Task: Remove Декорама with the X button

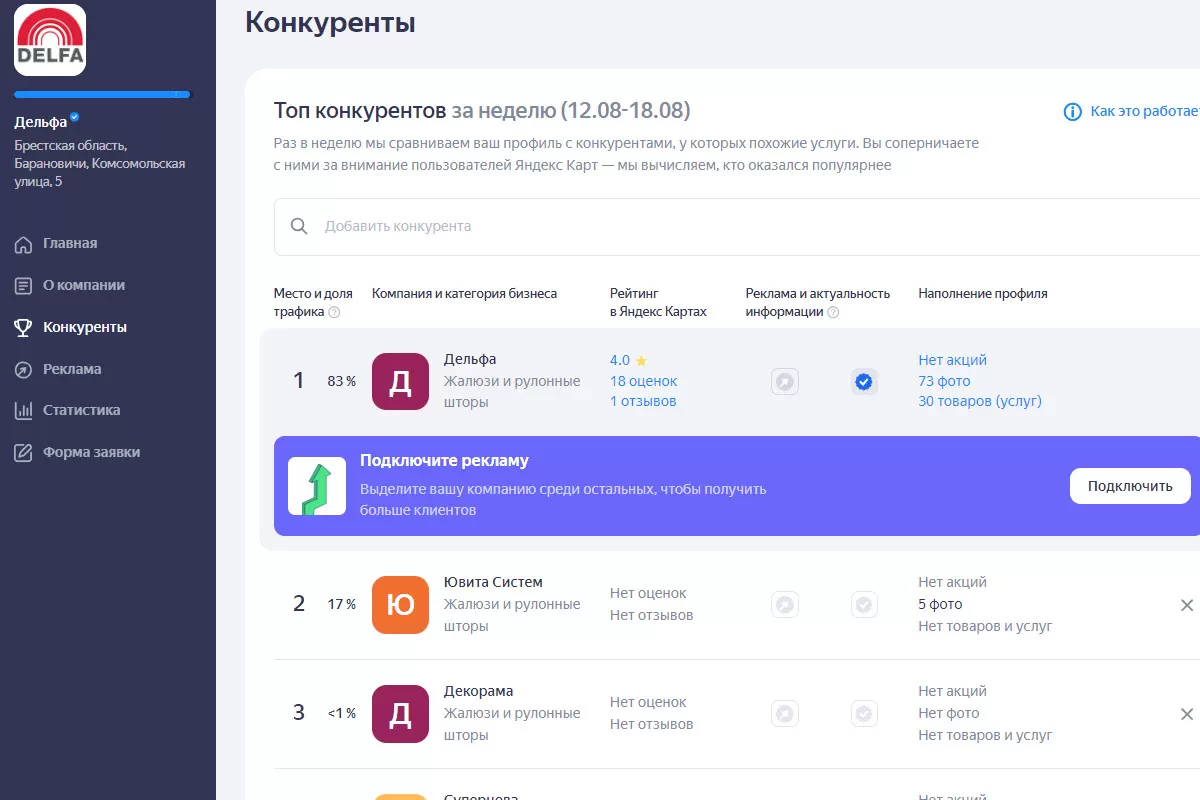Action: pyautogui.click(x=1187, y=714)
